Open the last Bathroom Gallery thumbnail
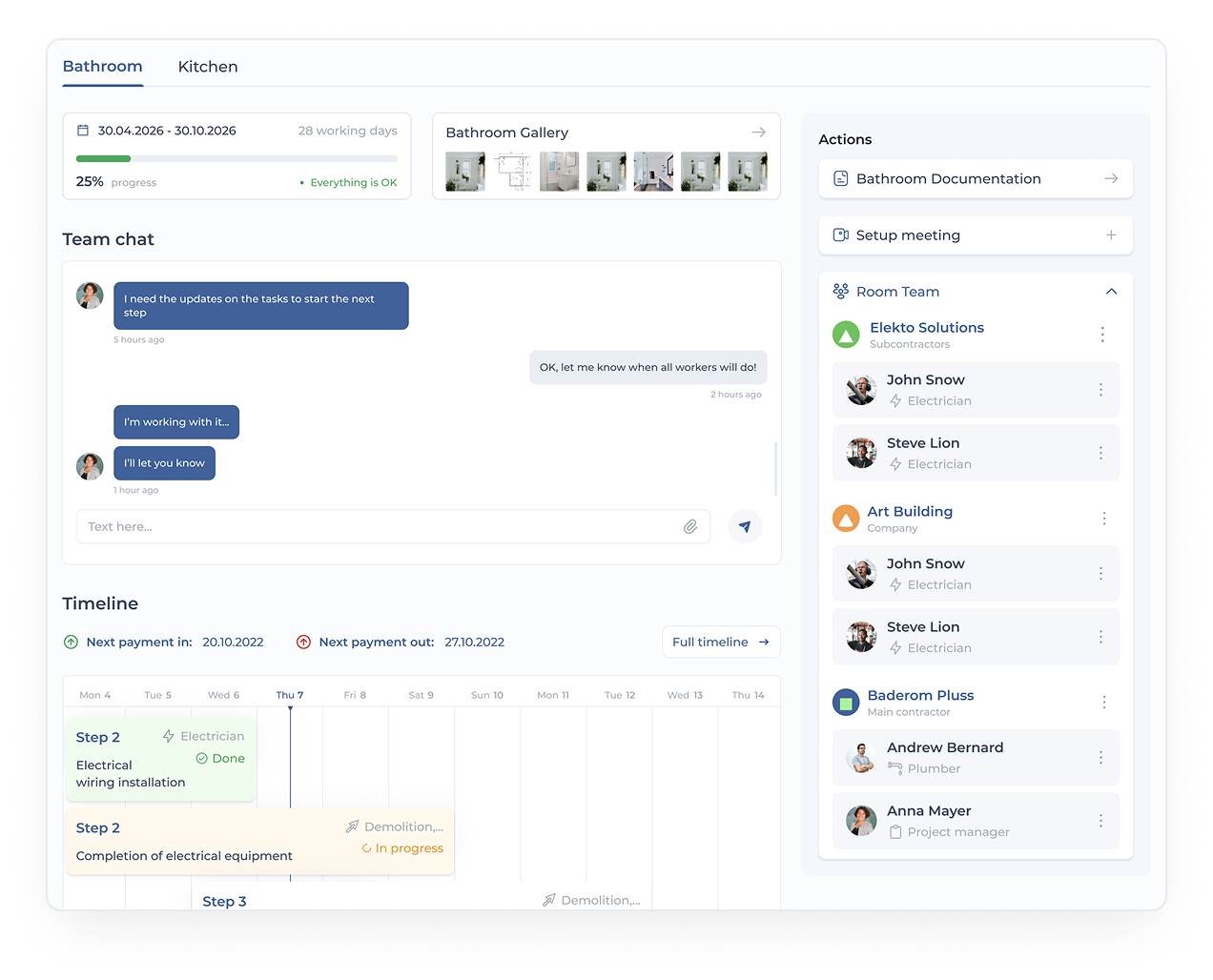This screenshot has width=1213, height=980. [x=748, y=172]
